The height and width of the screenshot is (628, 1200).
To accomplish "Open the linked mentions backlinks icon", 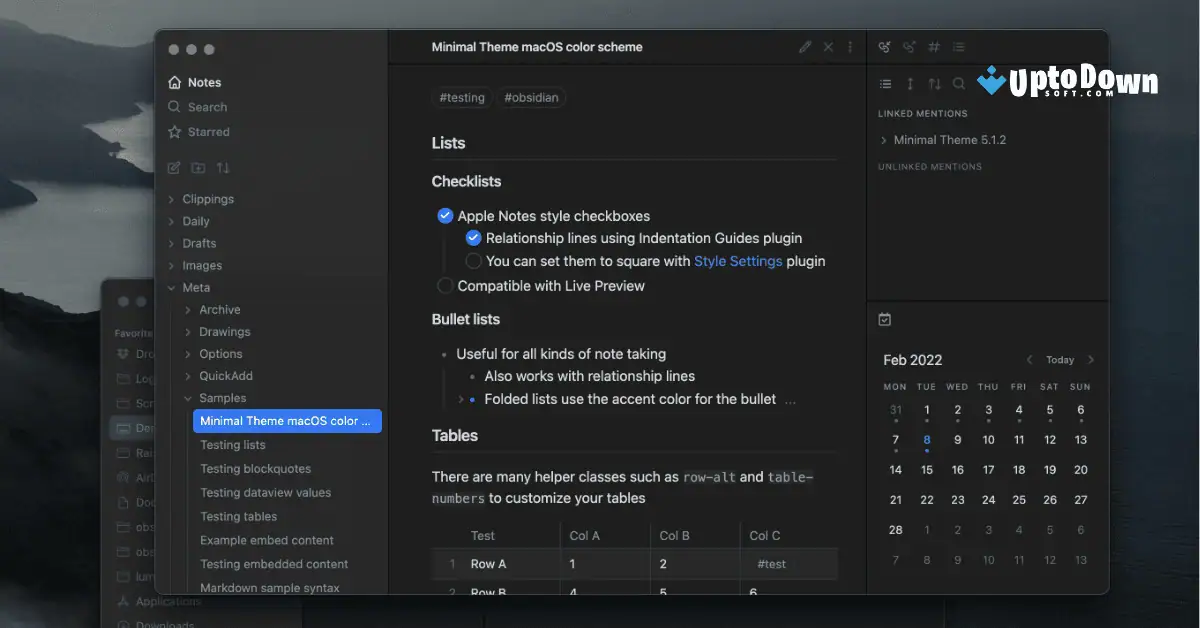I will [883, 46].
